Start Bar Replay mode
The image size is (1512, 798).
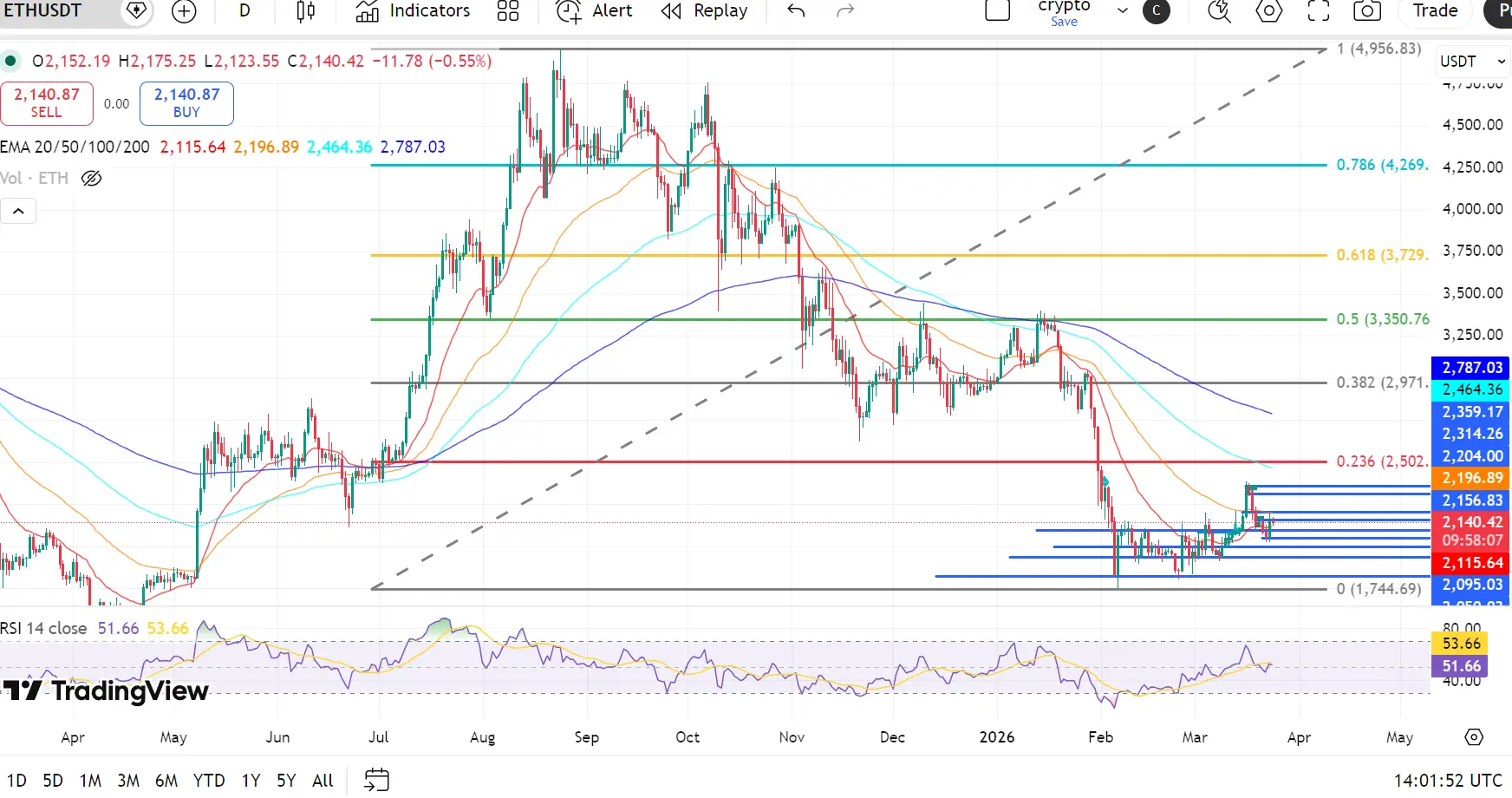pyautogui.click(x=704, y=10)
